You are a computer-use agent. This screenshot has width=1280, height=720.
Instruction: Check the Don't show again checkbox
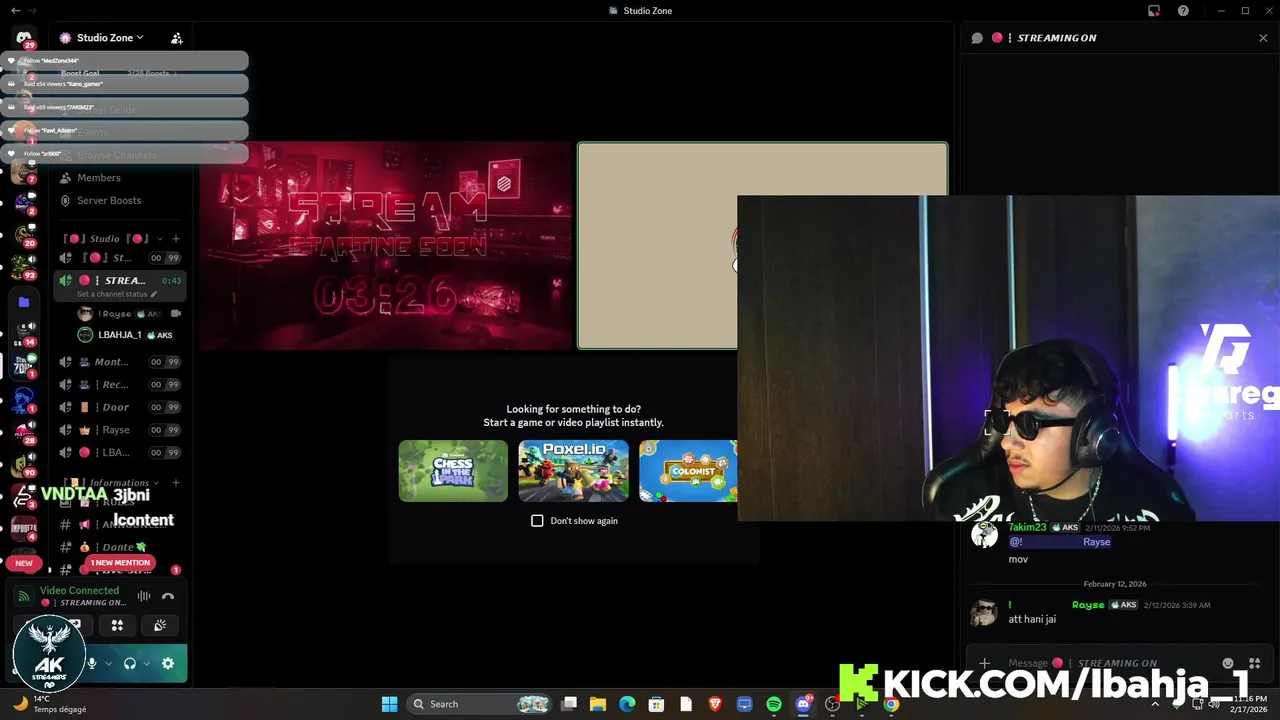point(537,521)
